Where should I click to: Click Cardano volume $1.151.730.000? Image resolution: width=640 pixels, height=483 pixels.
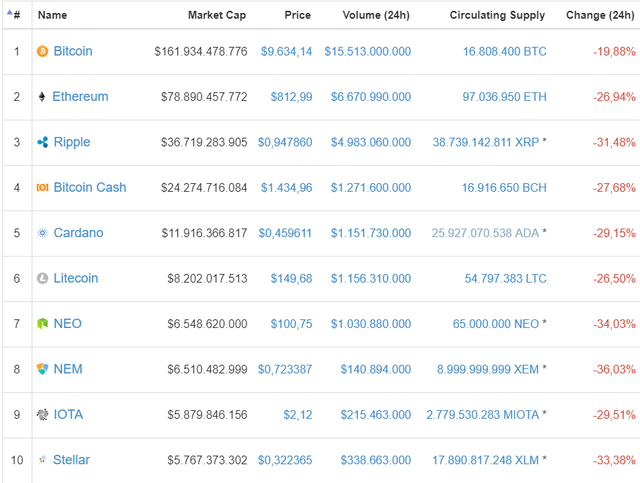point(371,233)
